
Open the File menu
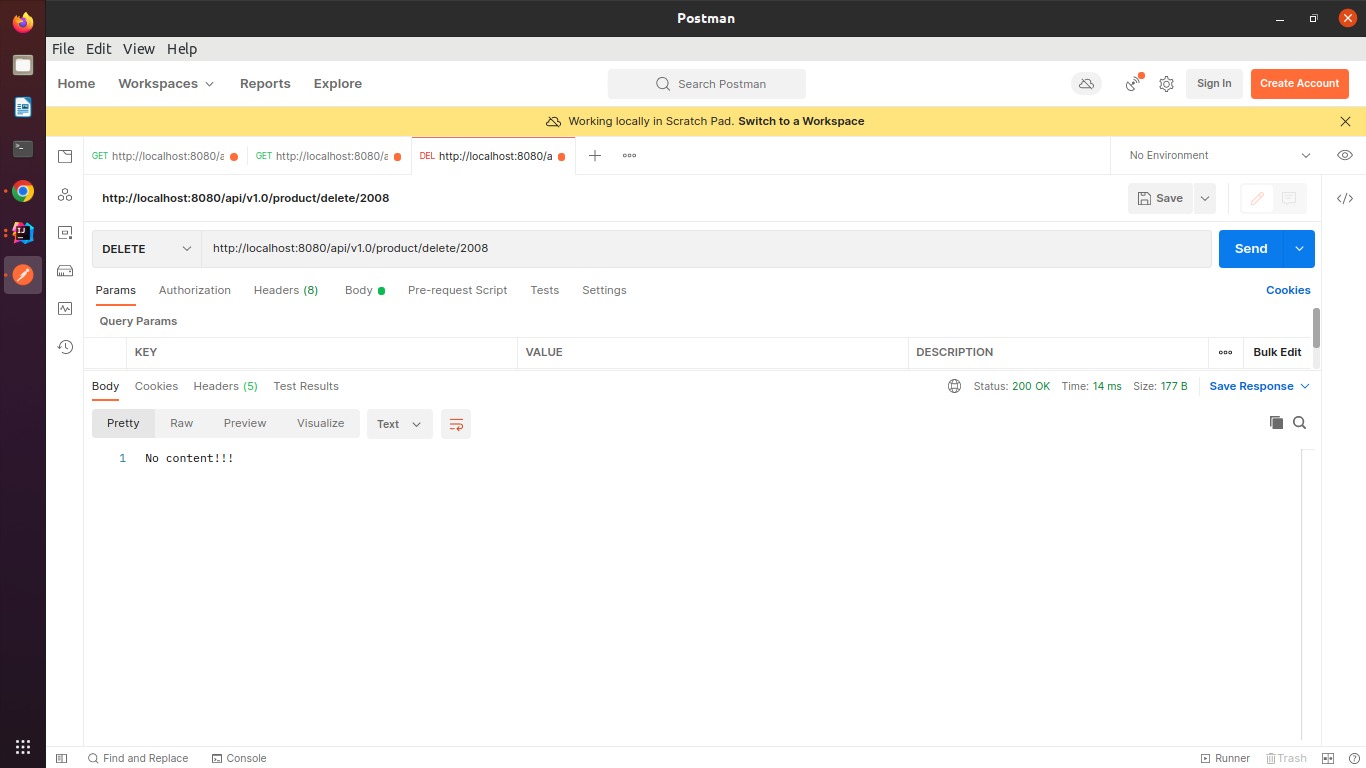tap(63, 49)
